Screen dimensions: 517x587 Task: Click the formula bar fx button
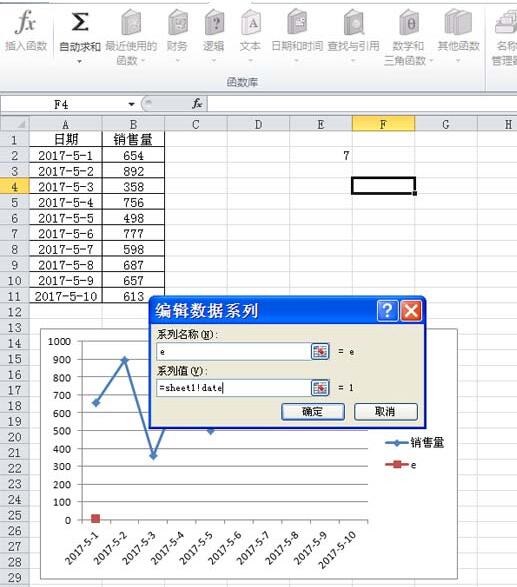pos(197,104)
